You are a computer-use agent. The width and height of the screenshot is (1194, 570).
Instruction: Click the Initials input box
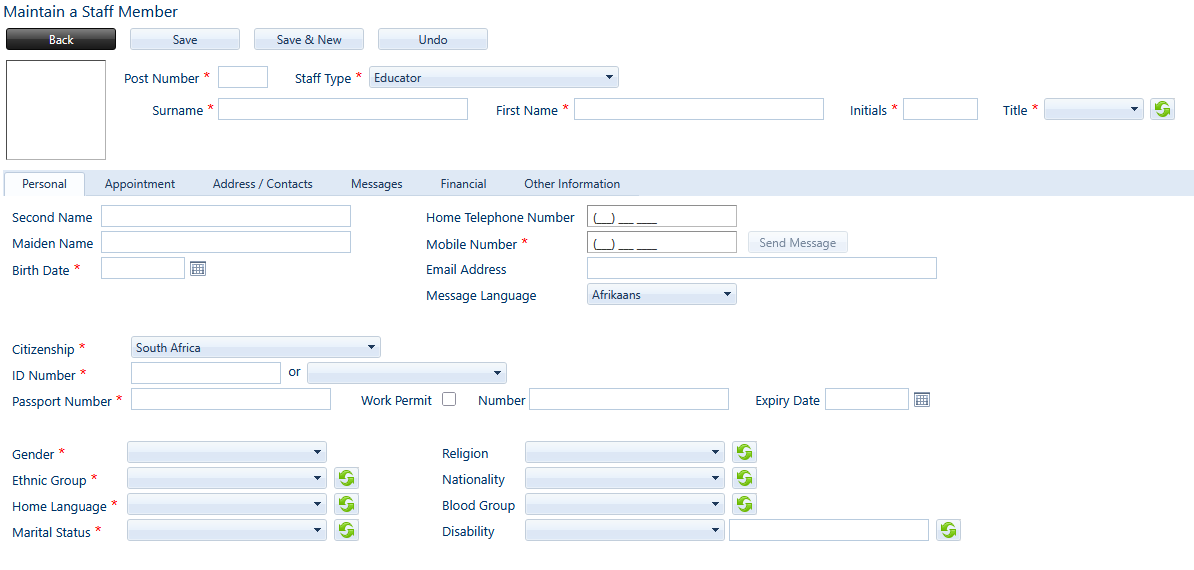click(940, 110)
